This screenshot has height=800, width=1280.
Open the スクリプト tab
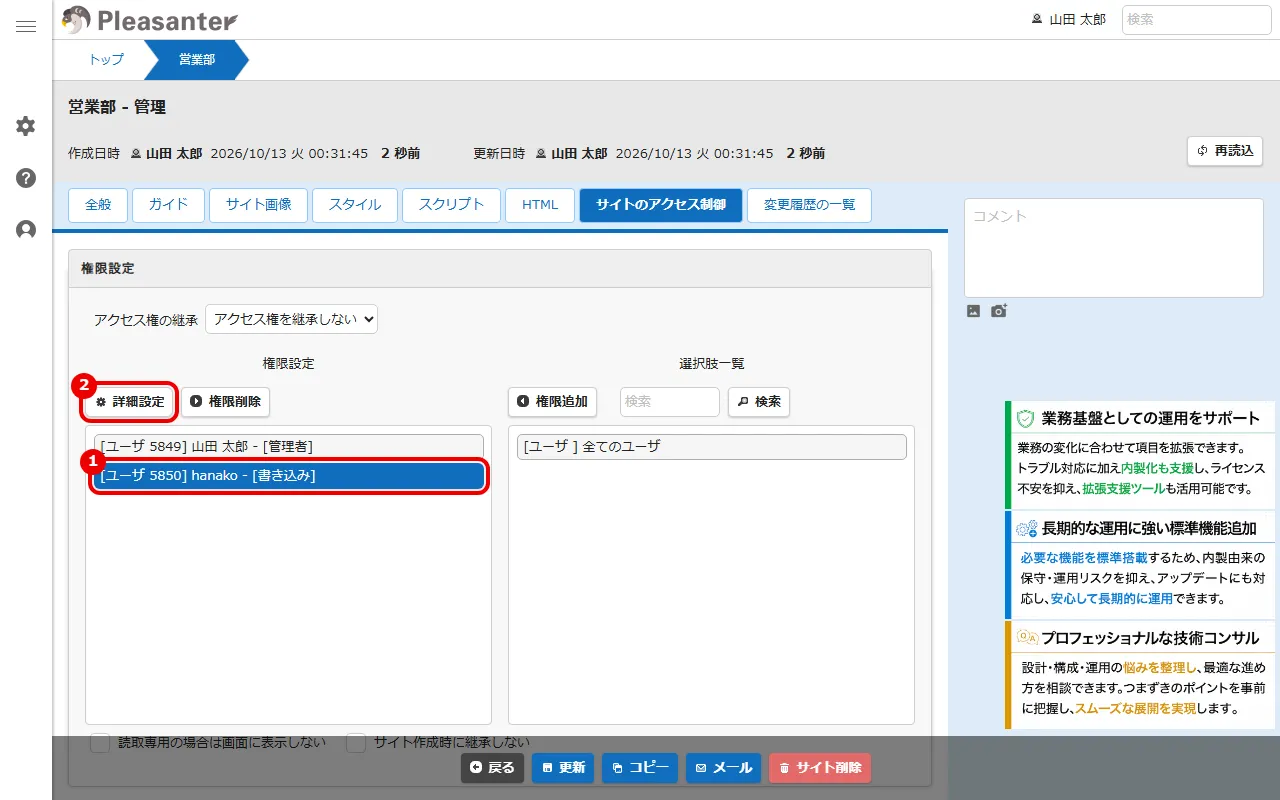tap(451, 205)
